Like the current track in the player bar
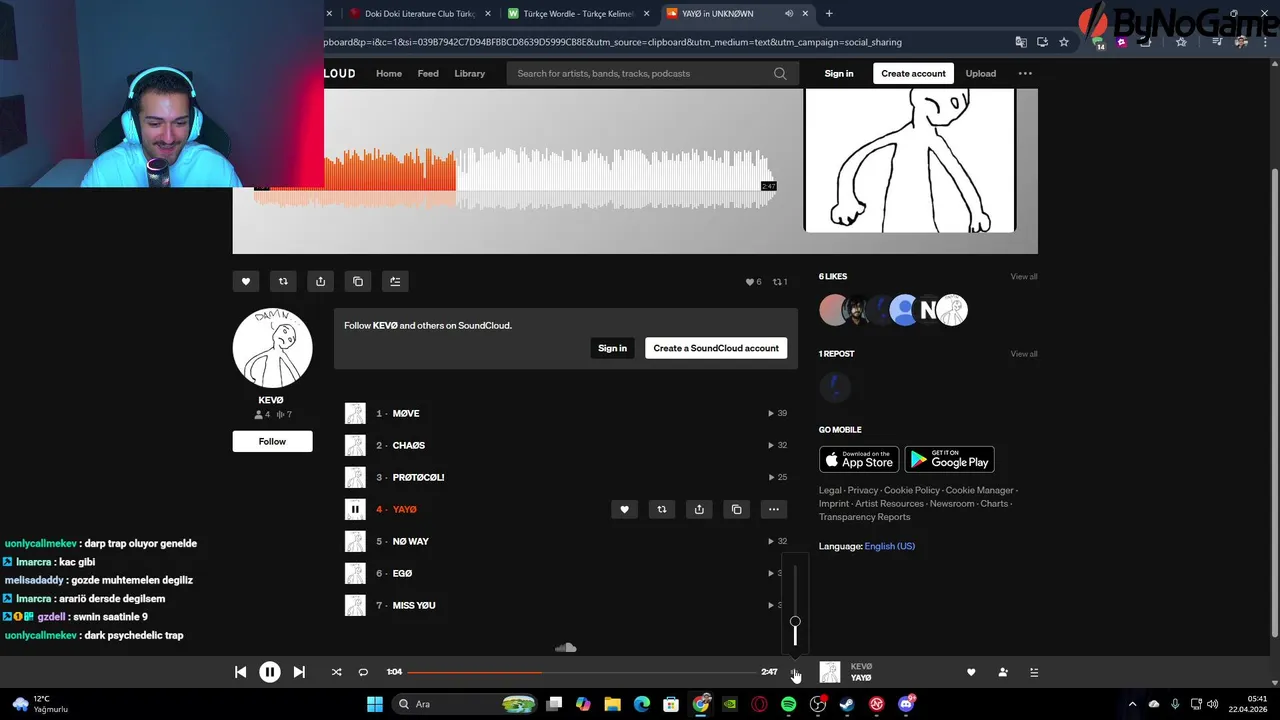Viewport: 1280px width, 720px height. (971, 672)
